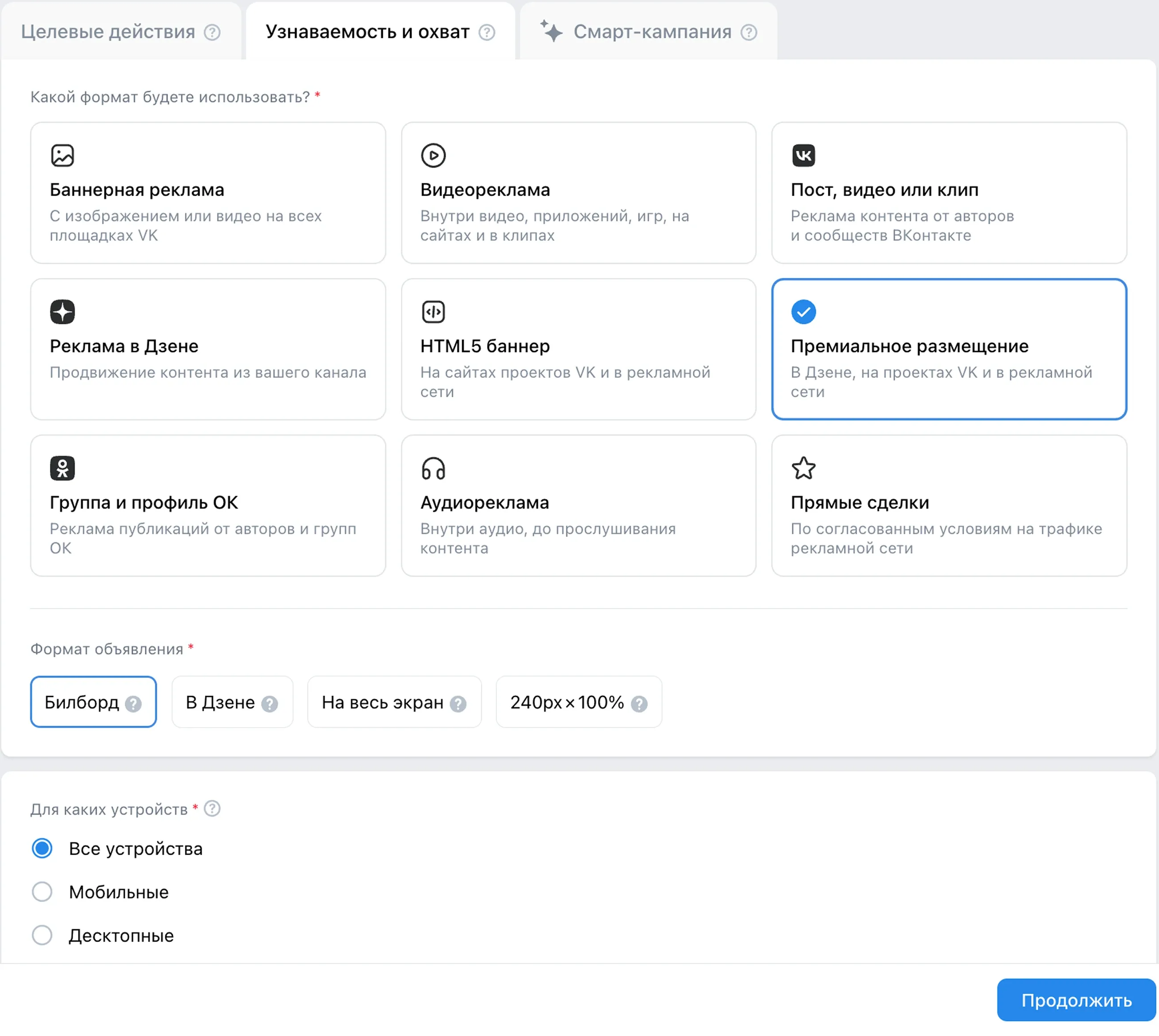Click description Реклама контента от авторов и сообществ ВКонтакте
Image resolution: width=1159 pixels, height=1036 pixels.
point(902,225)
